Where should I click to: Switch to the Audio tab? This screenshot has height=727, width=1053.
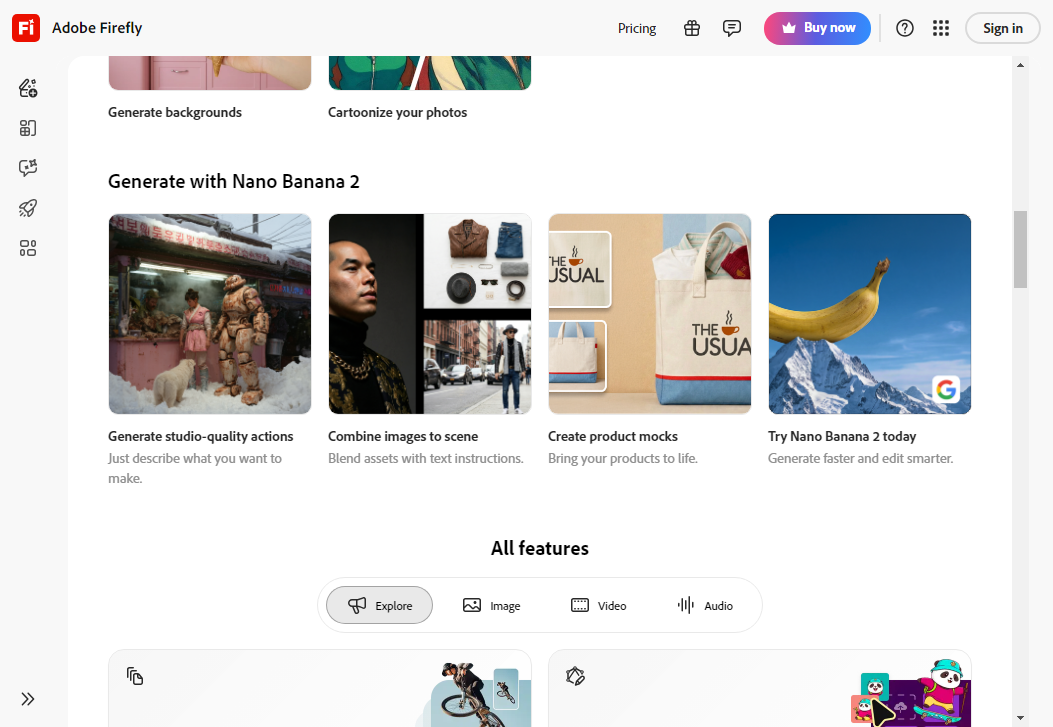point(704,605)
